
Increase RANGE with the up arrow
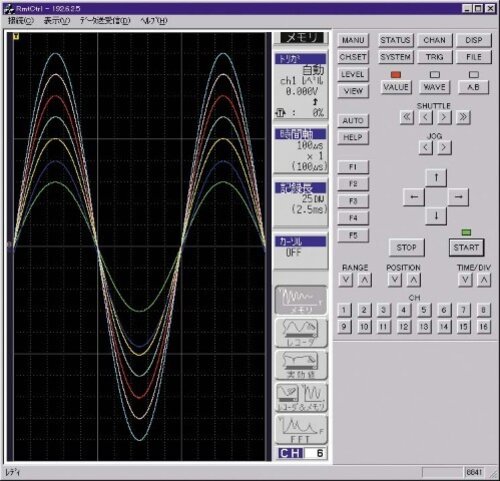click(364, 280)
